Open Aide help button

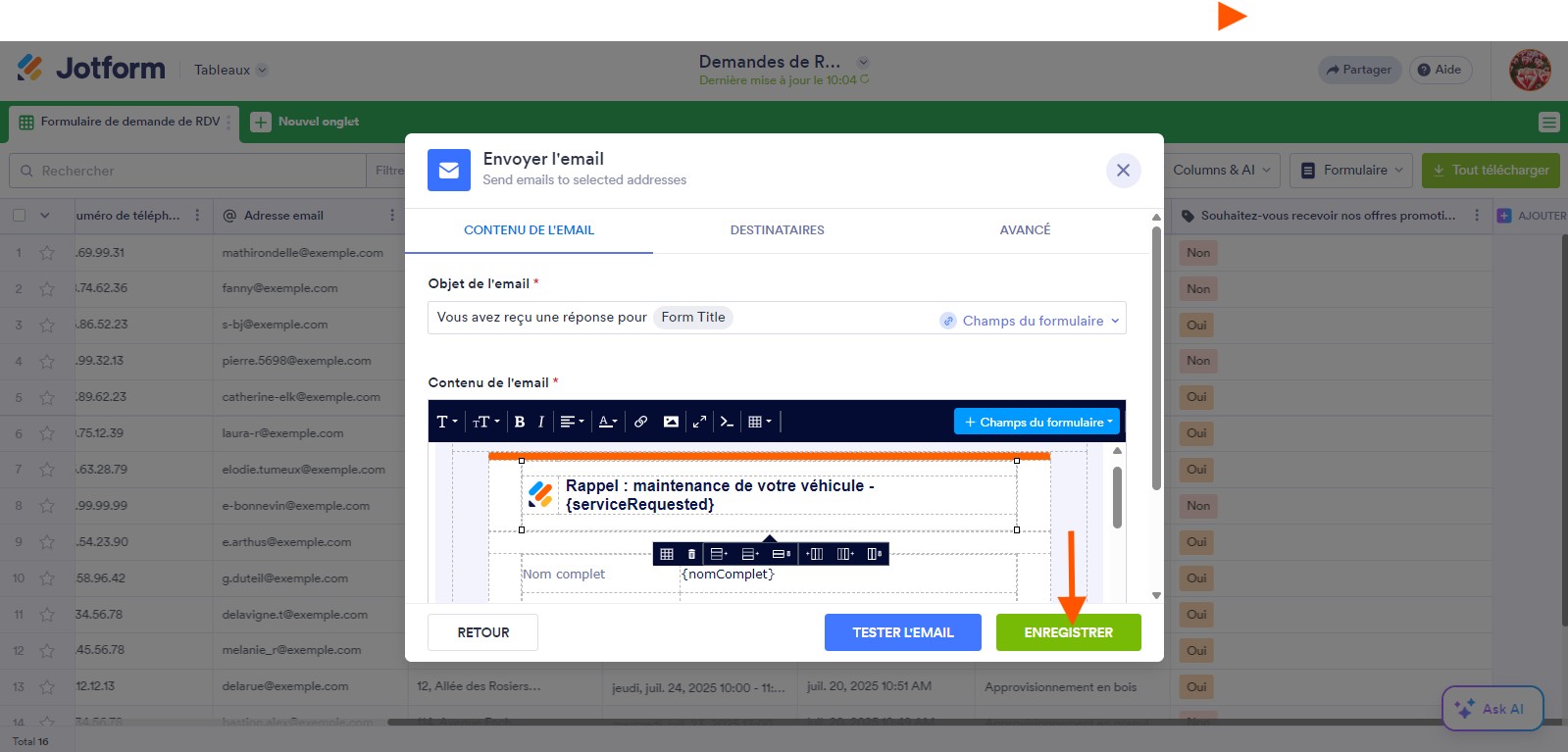1440,70
